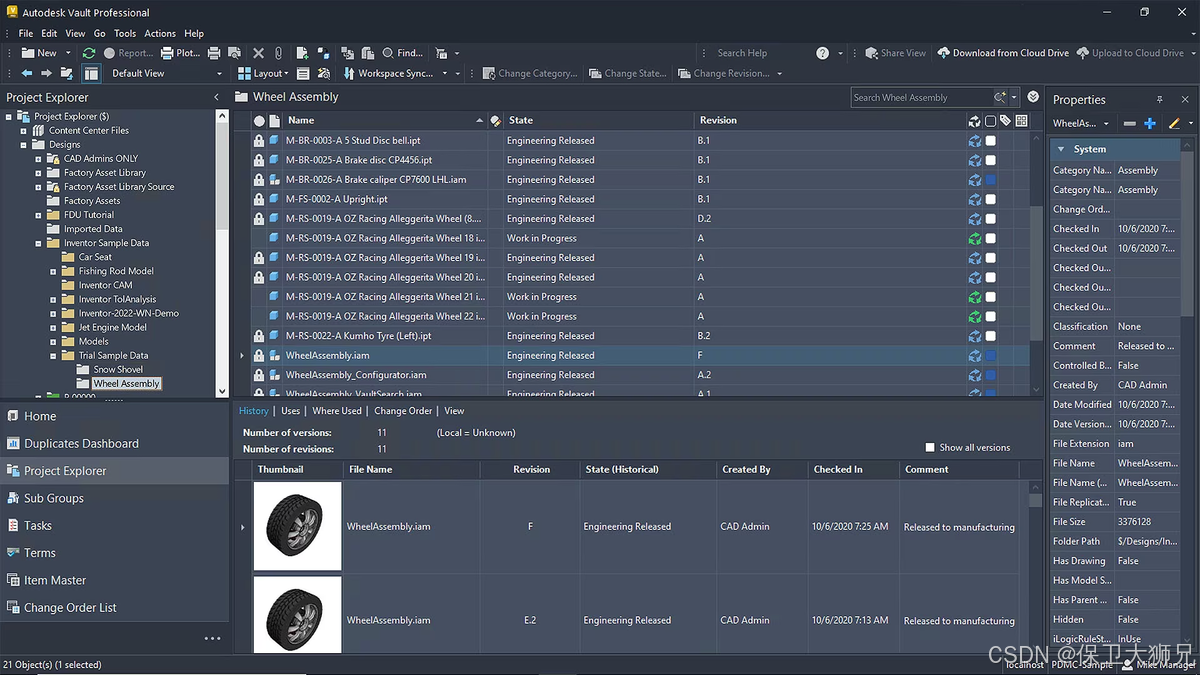Click the minus icon in Properties
1200x675 pixels.
click(x=1129, y=123)
